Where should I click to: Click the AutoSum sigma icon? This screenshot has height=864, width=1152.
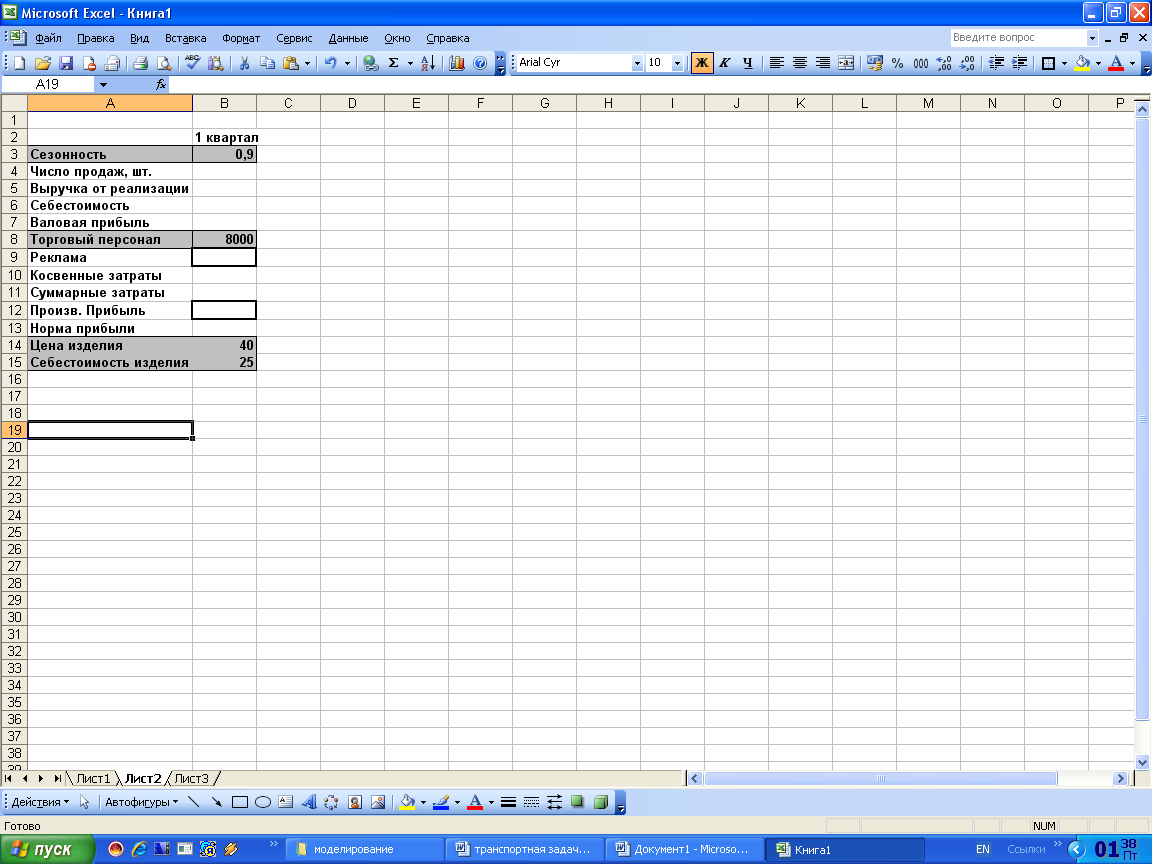pos(394,63)
